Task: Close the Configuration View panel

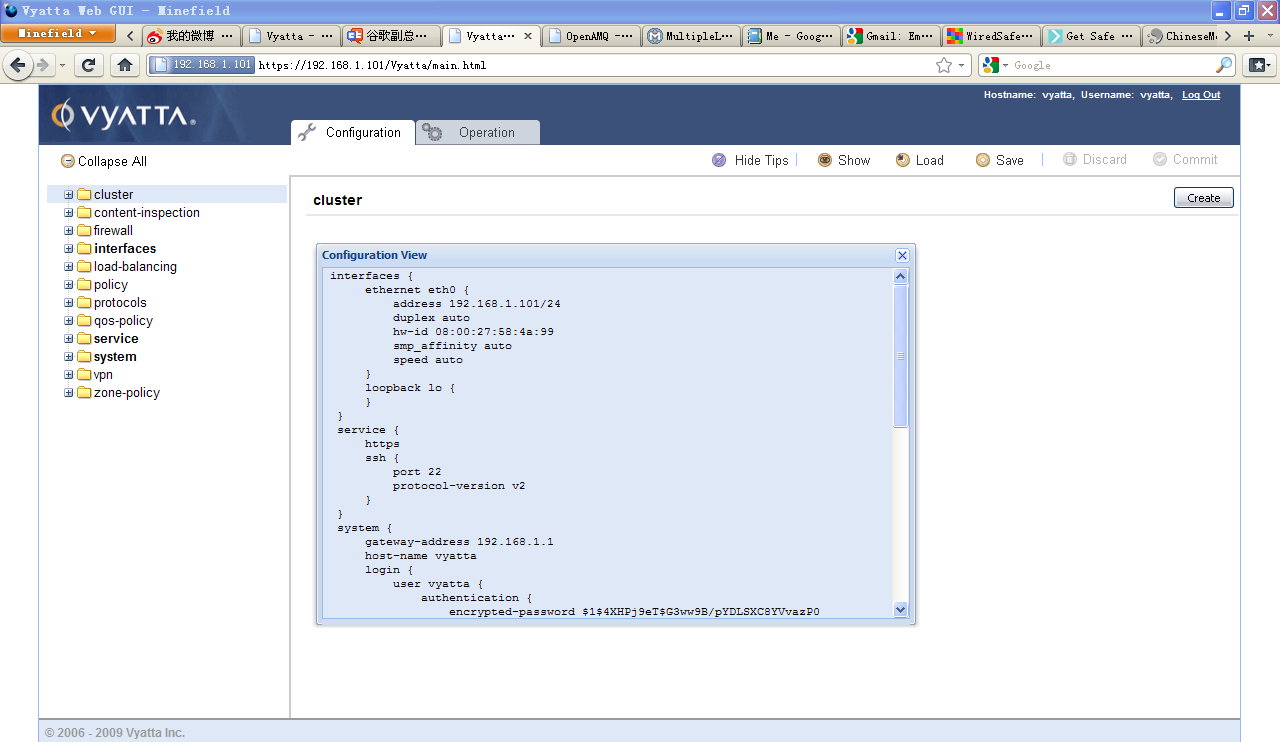Action: [902, 255]
